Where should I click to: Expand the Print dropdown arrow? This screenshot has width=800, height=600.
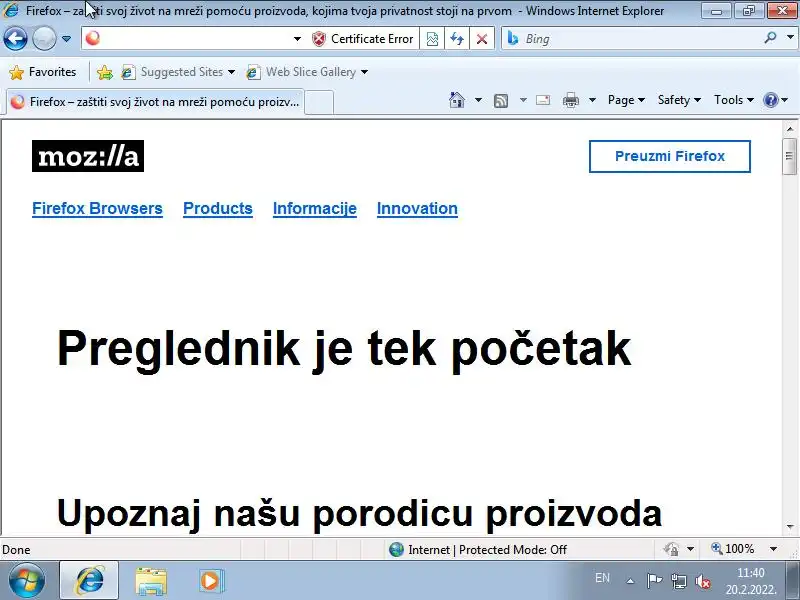pyautogui.click(x=592, y=100)
